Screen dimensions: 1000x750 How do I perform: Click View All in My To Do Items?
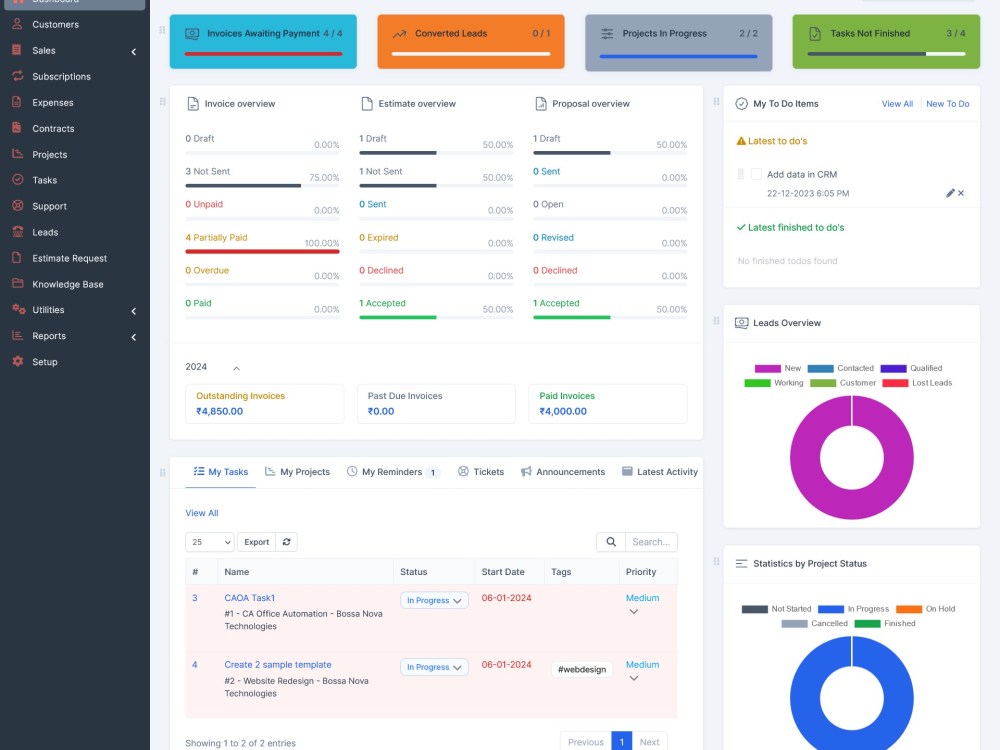[897, 103]
